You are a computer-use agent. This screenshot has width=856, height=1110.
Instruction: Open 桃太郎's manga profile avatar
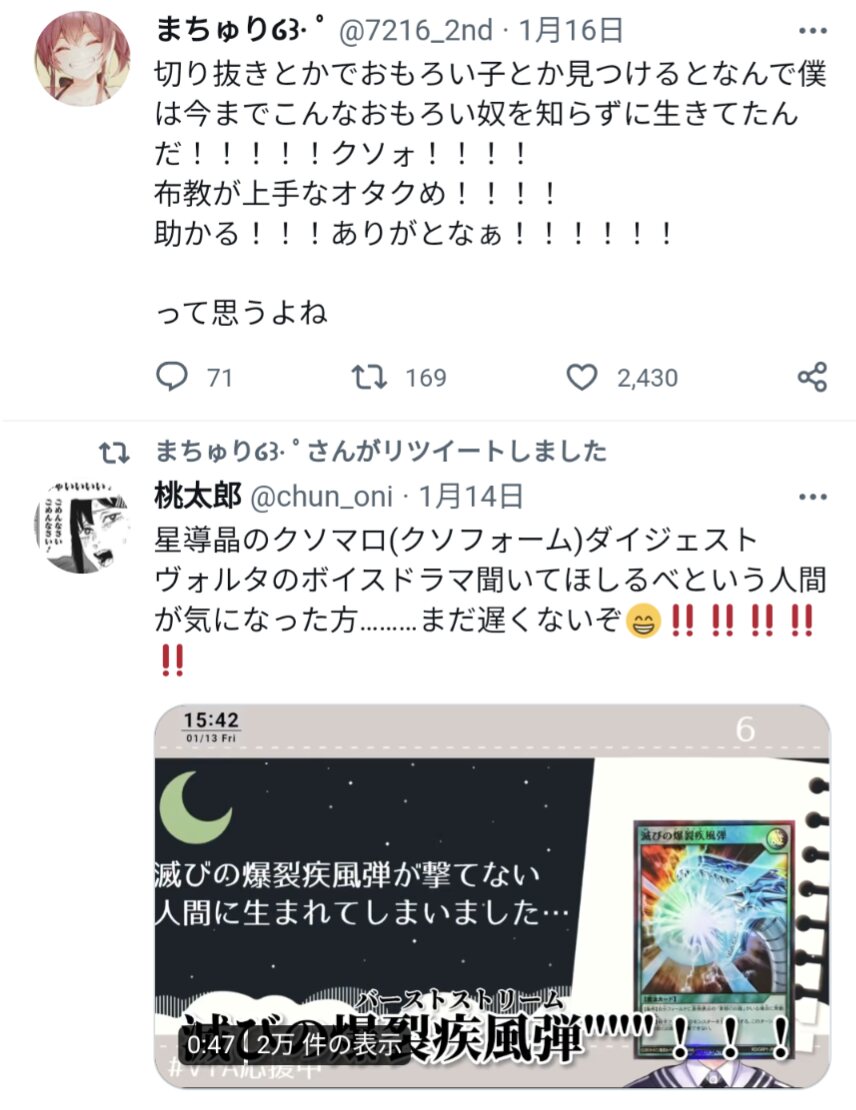[x=82, y=527]
